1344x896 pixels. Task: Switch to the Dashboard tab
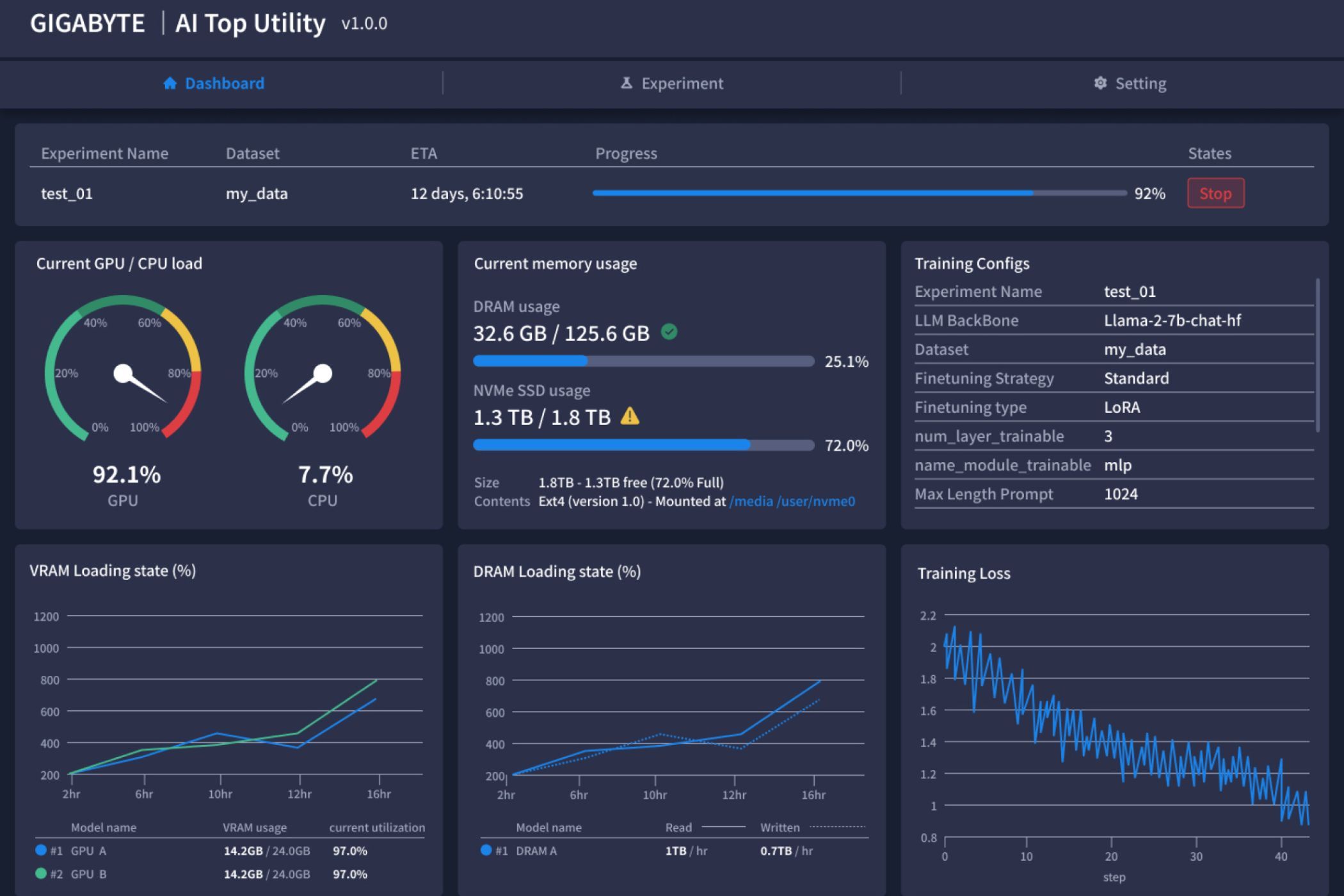pyautogui.click(x=214, y=83)
